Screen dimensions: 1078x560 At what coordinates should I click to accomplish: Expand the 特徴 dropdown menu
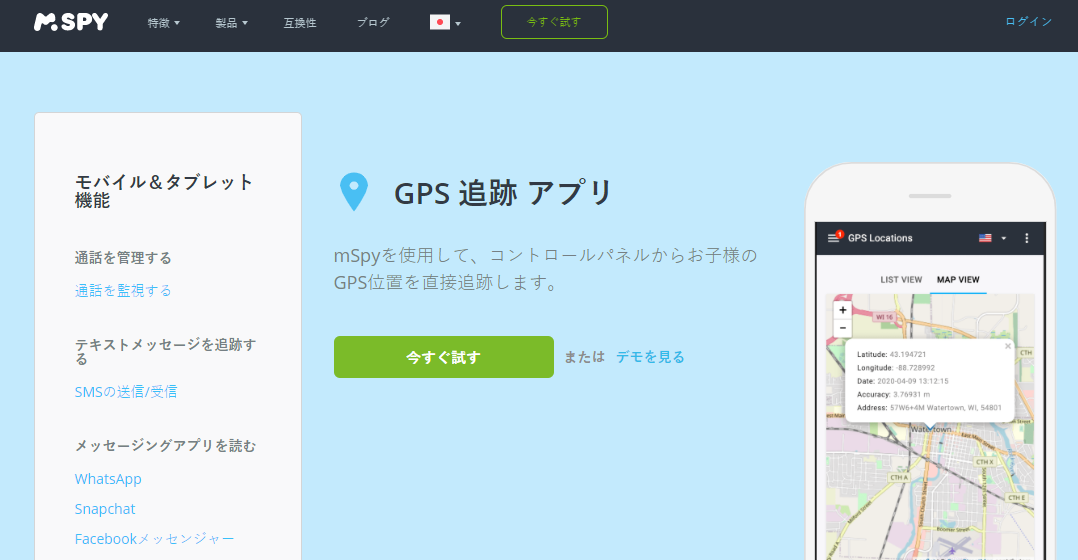tap(164, 23)
